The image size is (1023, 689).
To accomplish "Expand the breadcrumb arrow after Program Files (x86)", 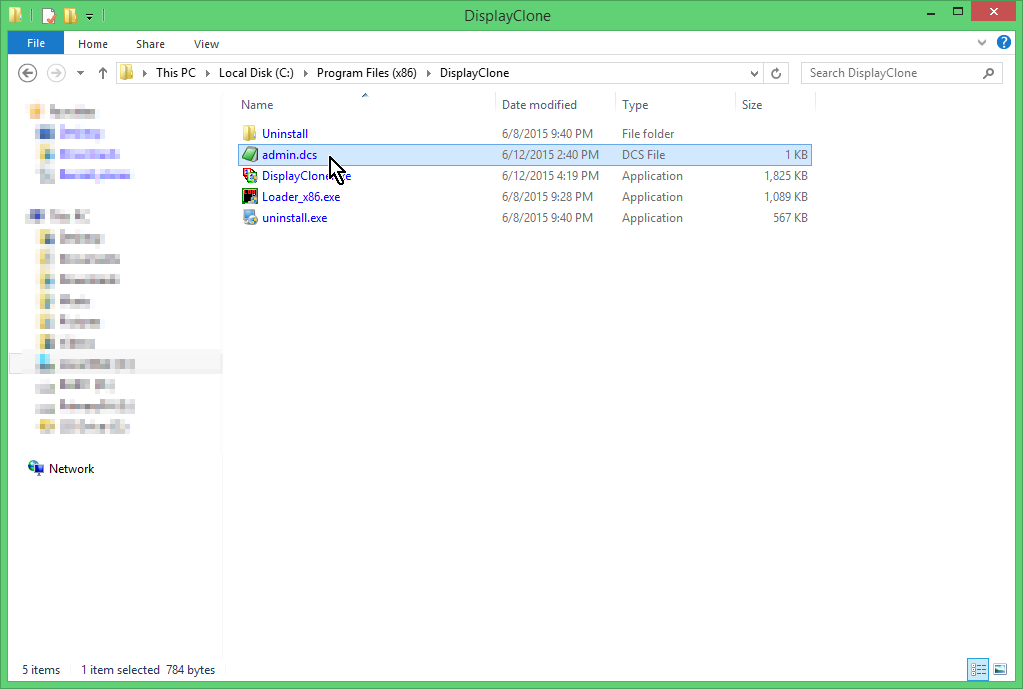I will pos(429,73).
